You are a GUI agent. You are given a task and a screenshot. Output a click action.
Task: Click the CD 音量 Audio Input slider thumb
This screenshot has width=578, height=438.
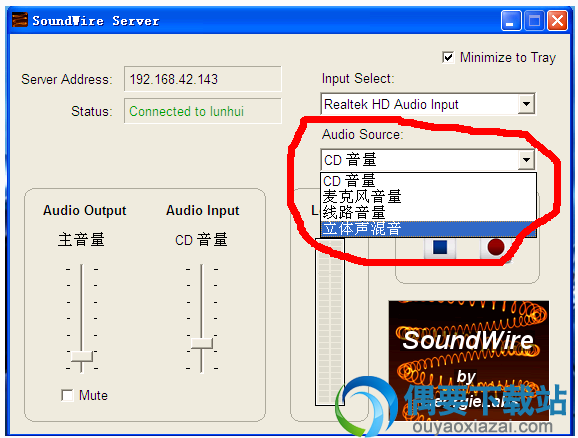pos(202,343)
